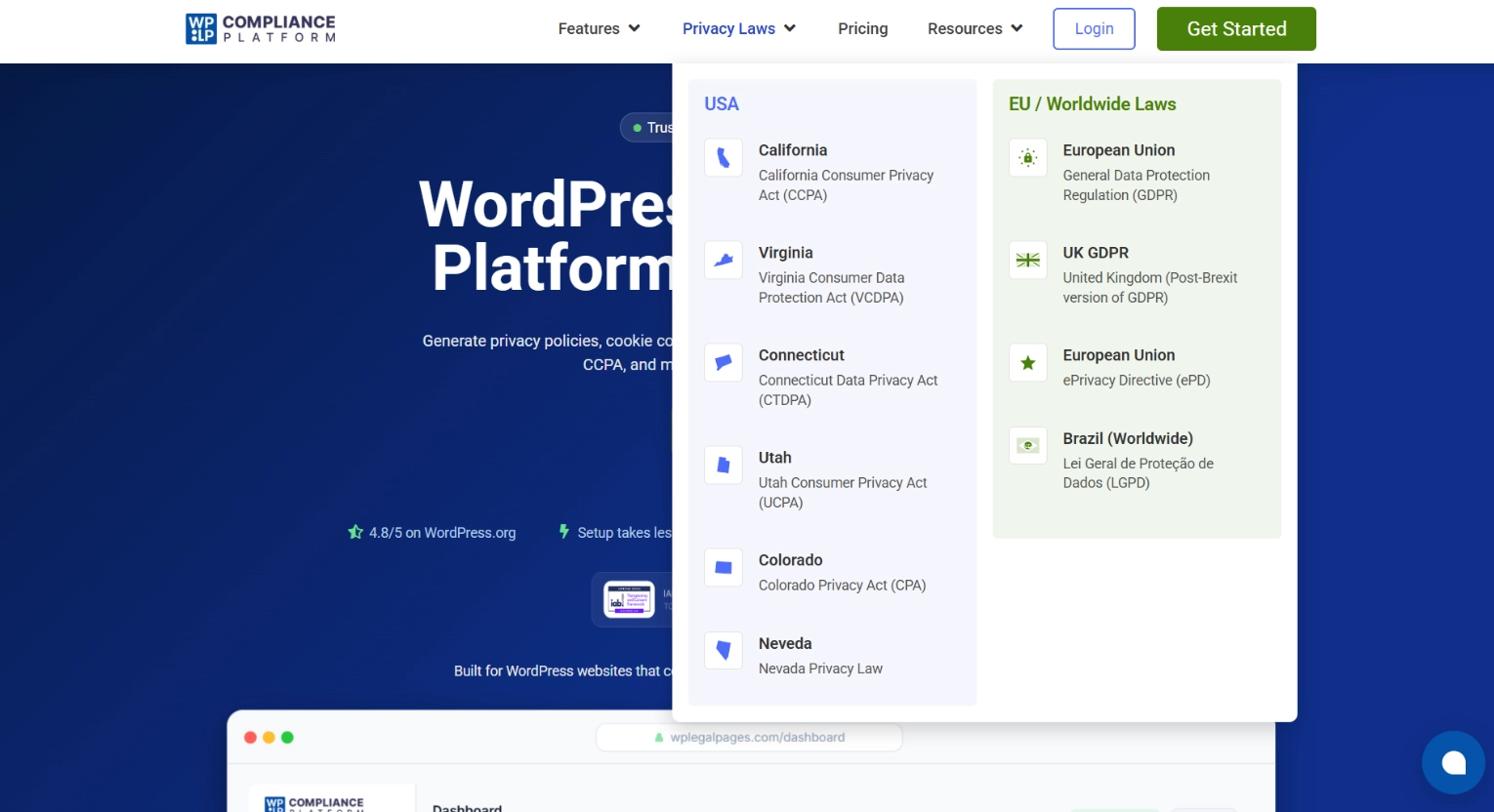
Task: Click the Get Started button
Action: (x=1236, y=29)
